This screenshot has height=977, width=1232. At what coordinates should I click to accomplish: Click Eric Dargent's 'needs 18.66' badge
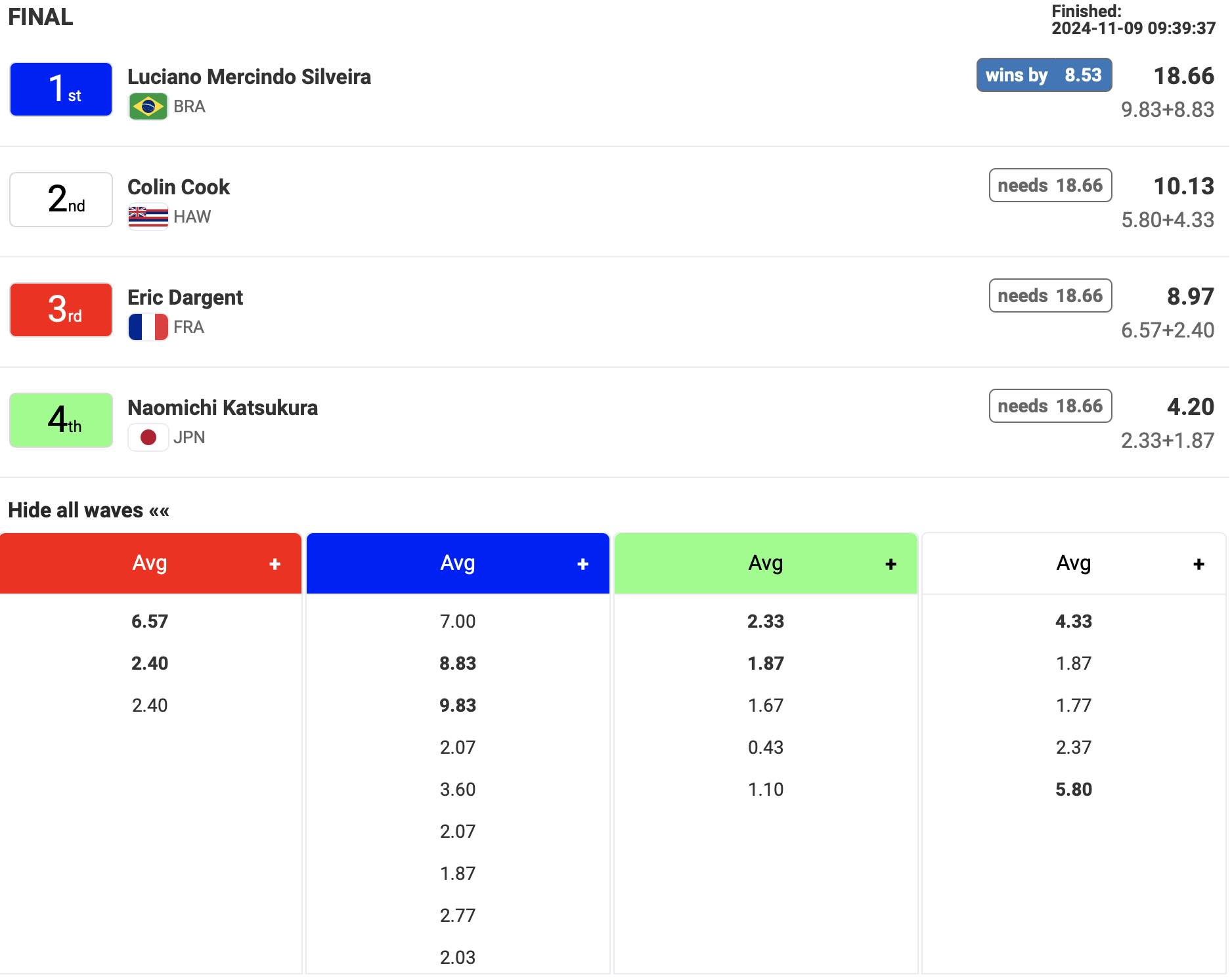click(x=1050, y=295)
